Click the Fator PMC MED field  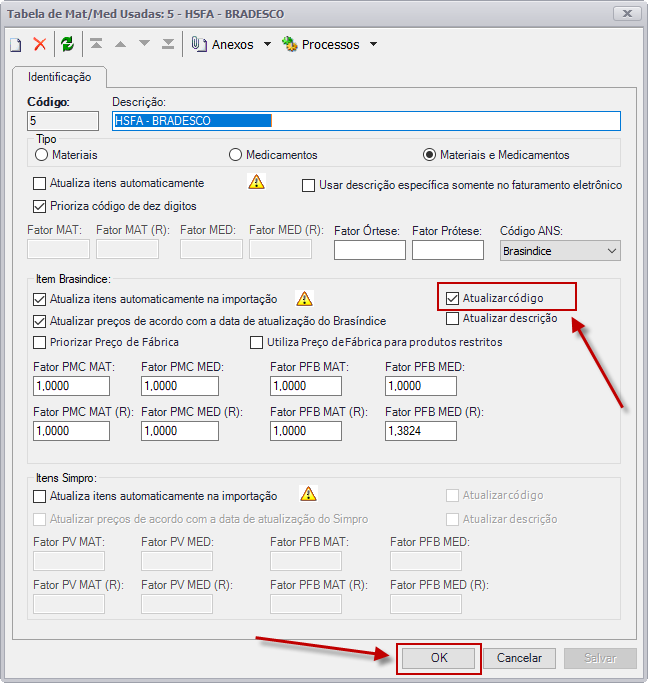coord(180,386)
